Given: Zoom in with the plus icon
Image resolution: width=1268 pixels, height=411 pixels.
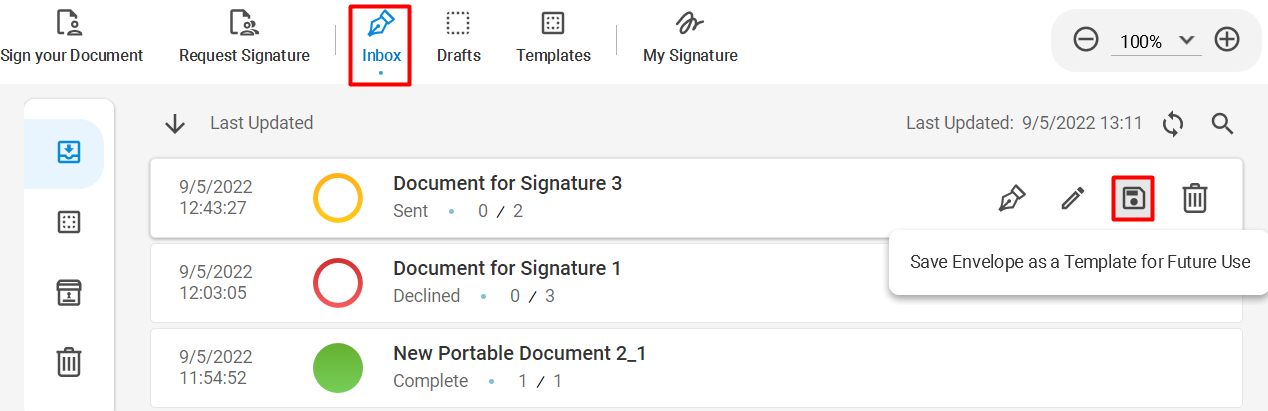Looking at the screenshot, I should click(x=1227, y=40).
